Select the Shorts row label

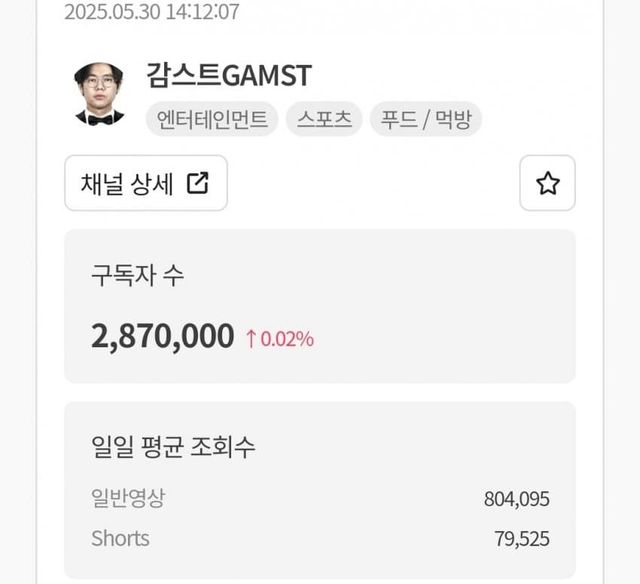120,538
